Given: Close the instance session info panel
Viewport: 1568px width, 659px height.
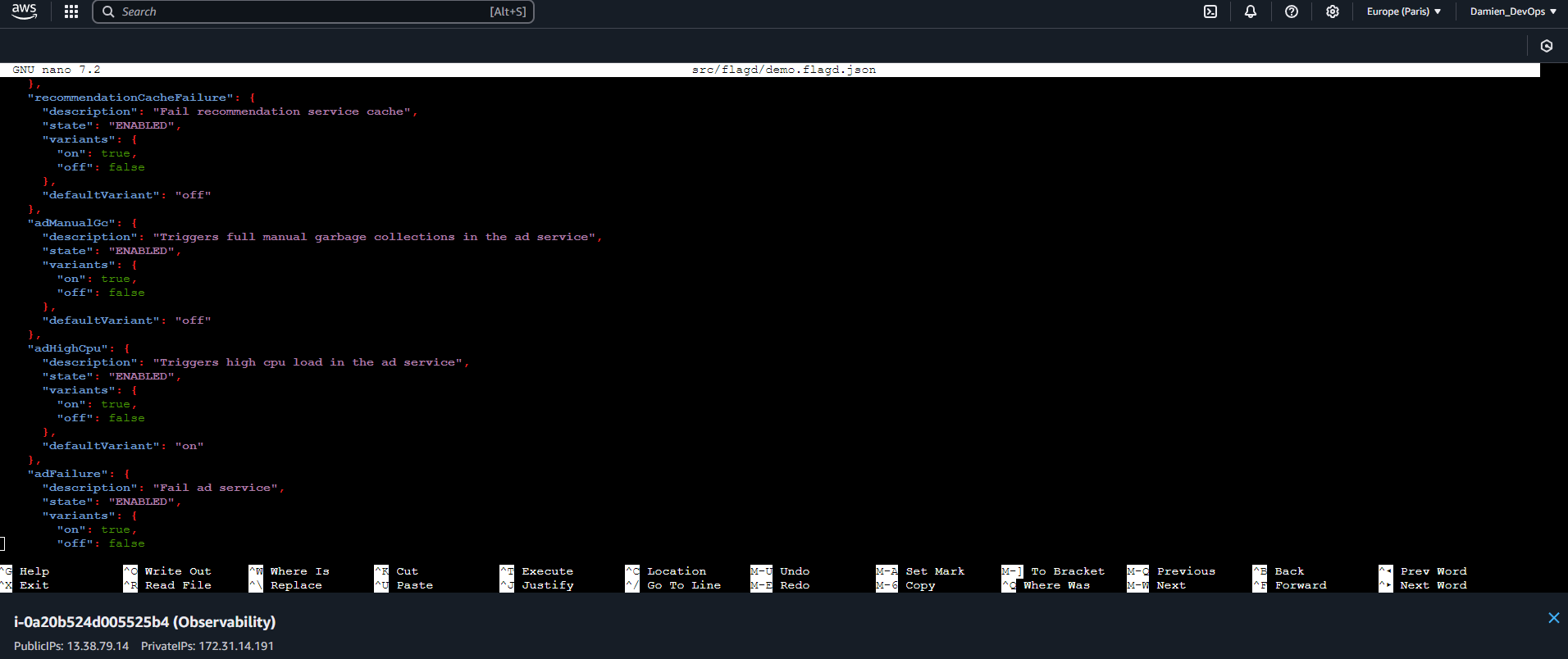Looking at the screenshot, I should 1553,618.
